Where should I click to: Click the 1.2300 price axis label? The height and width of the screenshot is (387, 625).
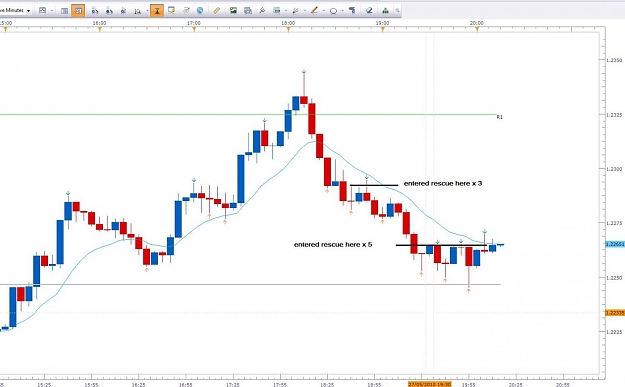614,169
